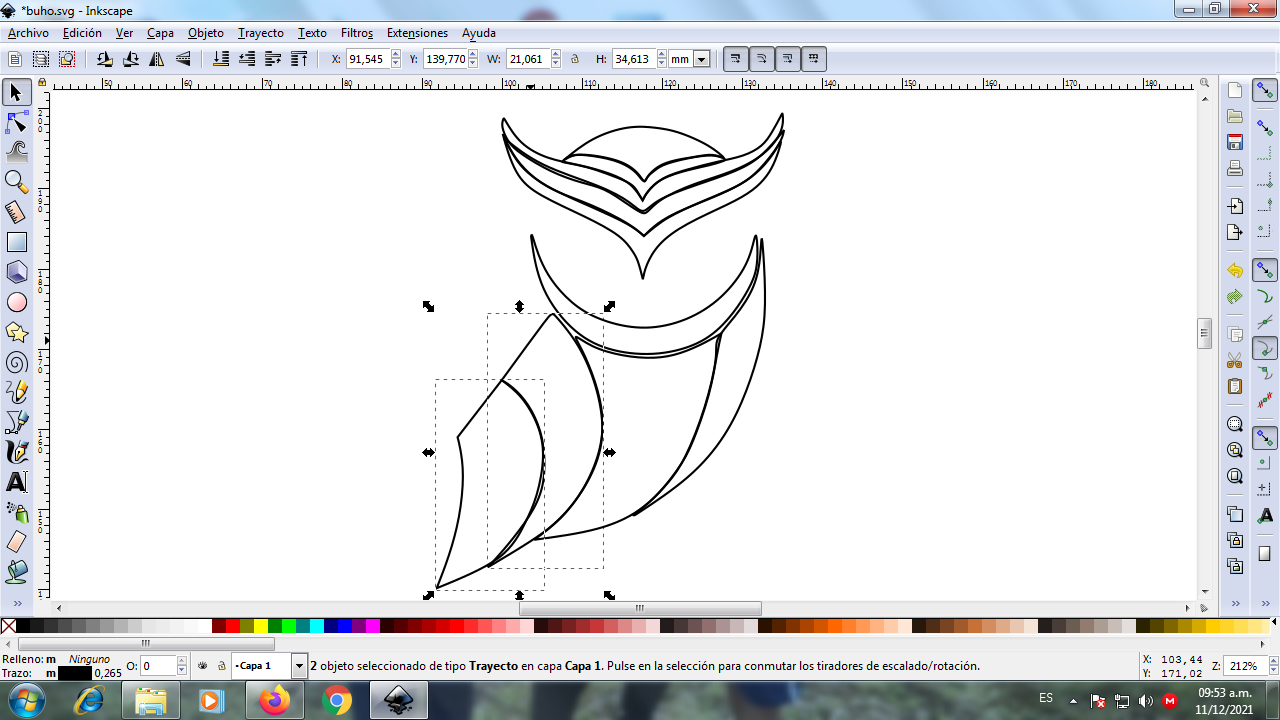The width and height of the screenshot is (1280, 720).
Task: Select the Spray tool
Action: [16, 512]
